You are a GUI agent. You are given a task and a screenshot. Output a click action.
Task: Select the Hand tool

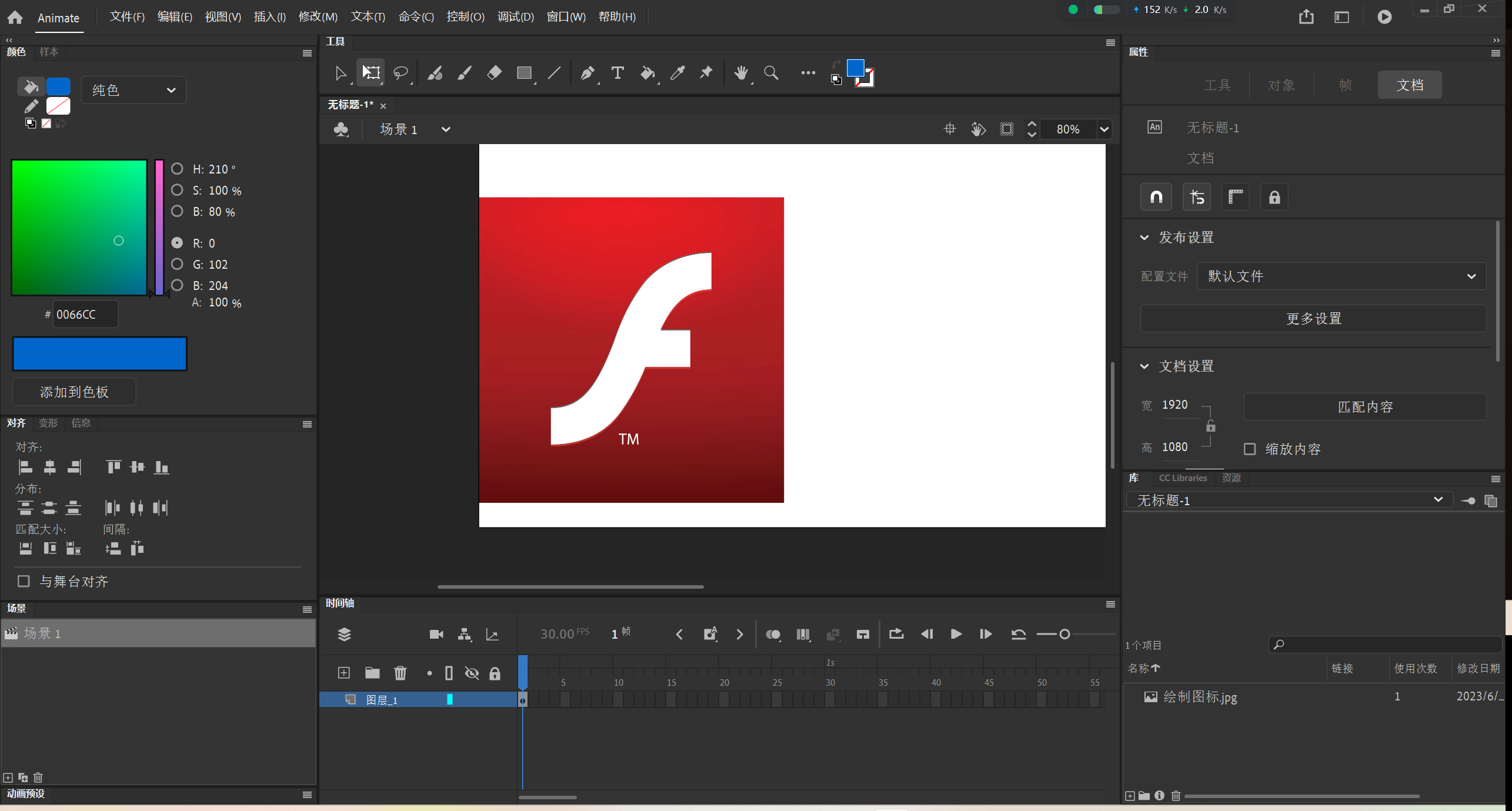click(742, 73)
